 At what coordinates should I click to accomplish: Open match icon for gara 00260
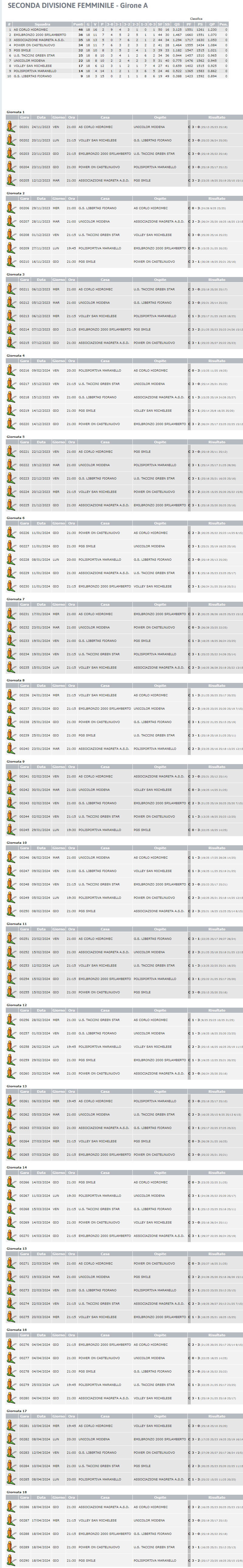(x=11, y=1074)
